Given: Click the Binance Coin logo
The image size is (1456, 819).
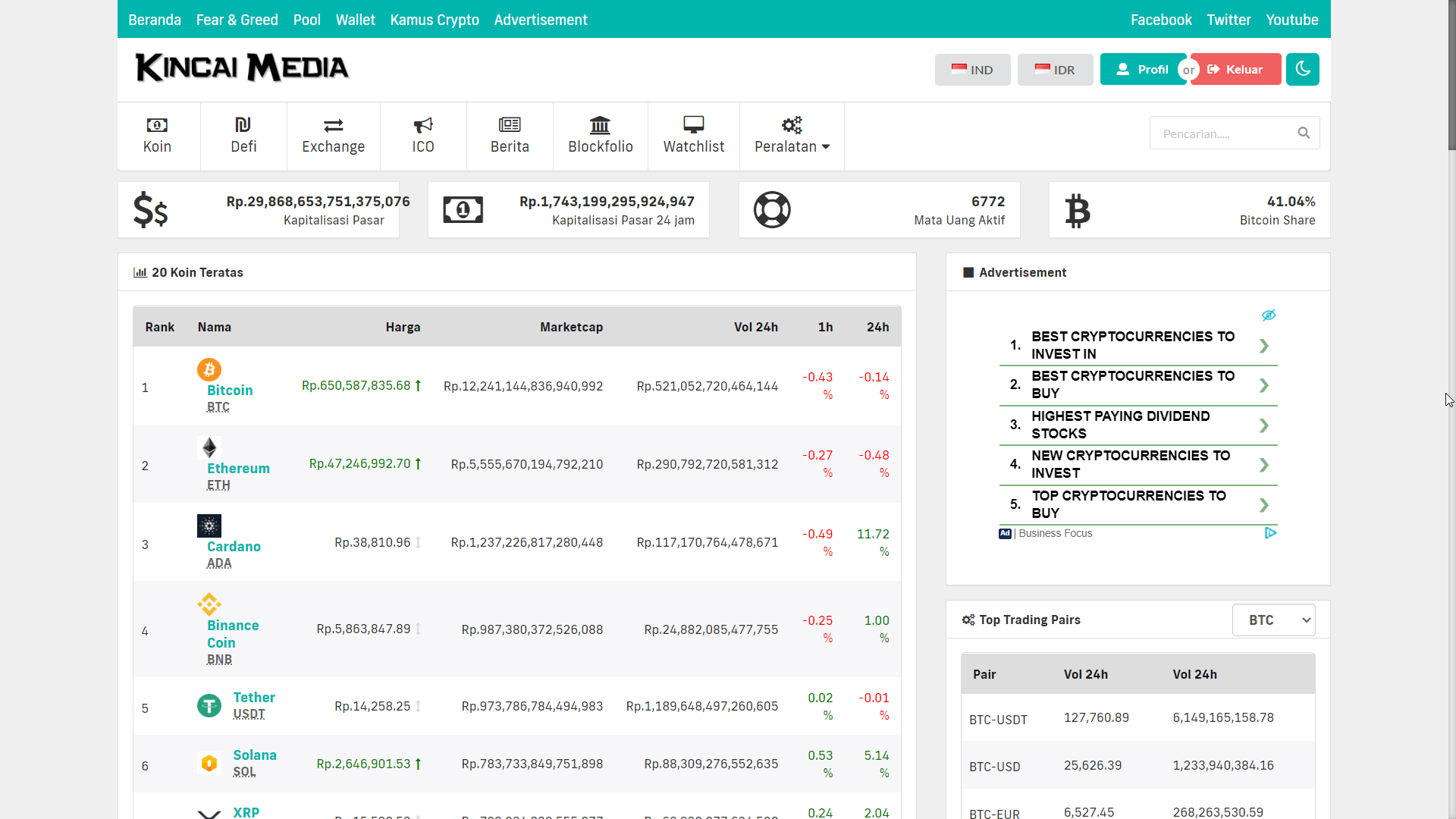Looking at the screenshot, I should point(209,604).
